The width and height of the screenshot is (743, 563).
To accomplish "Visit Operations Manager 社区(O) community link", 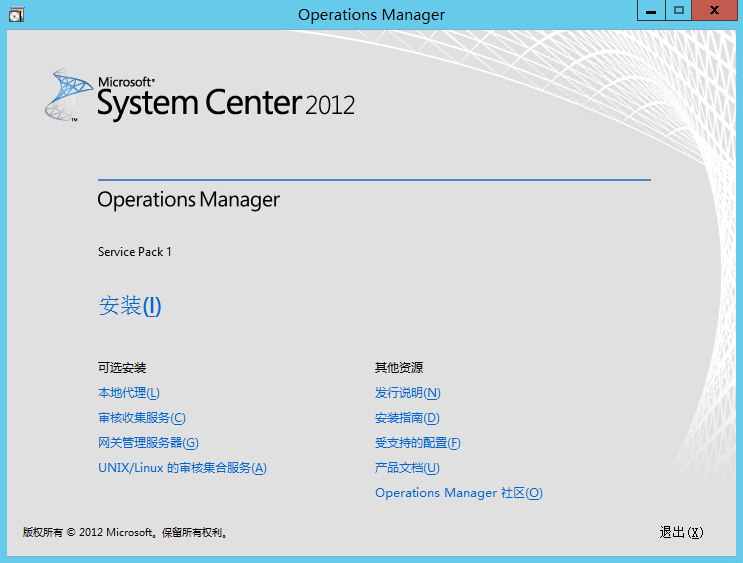I will tap(459, 493).
